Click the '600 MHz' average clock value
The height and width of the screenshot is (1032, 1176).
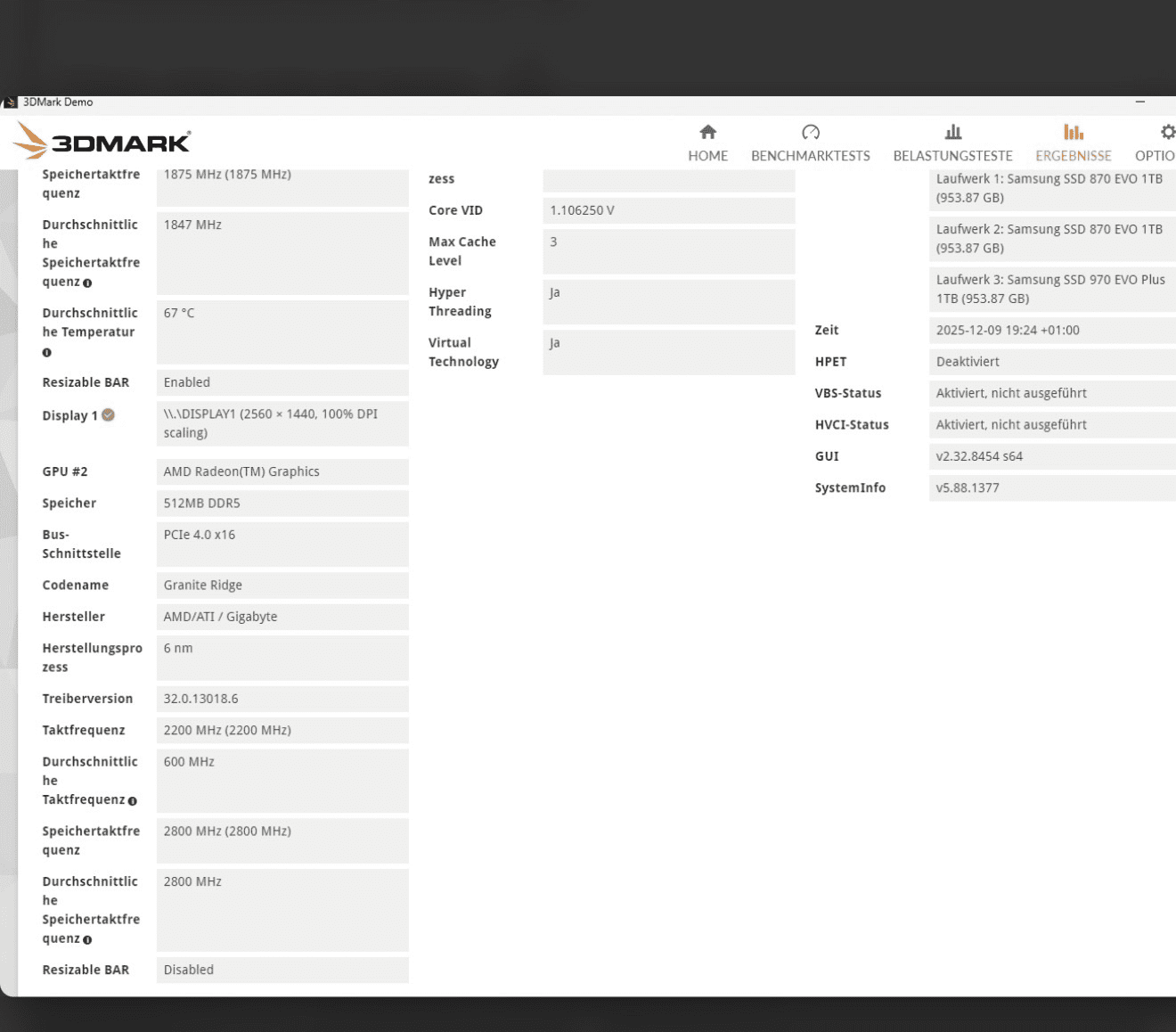tap(282, 781)
